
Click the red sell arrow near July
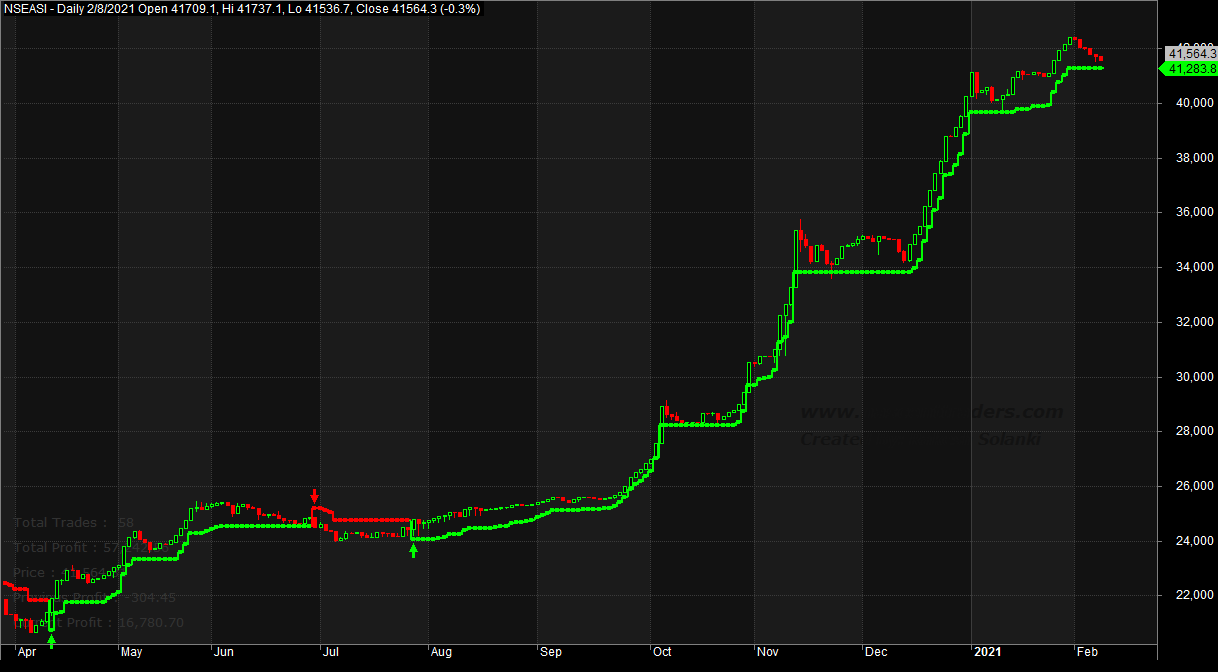pyautogui.click(x=315, y=496)
